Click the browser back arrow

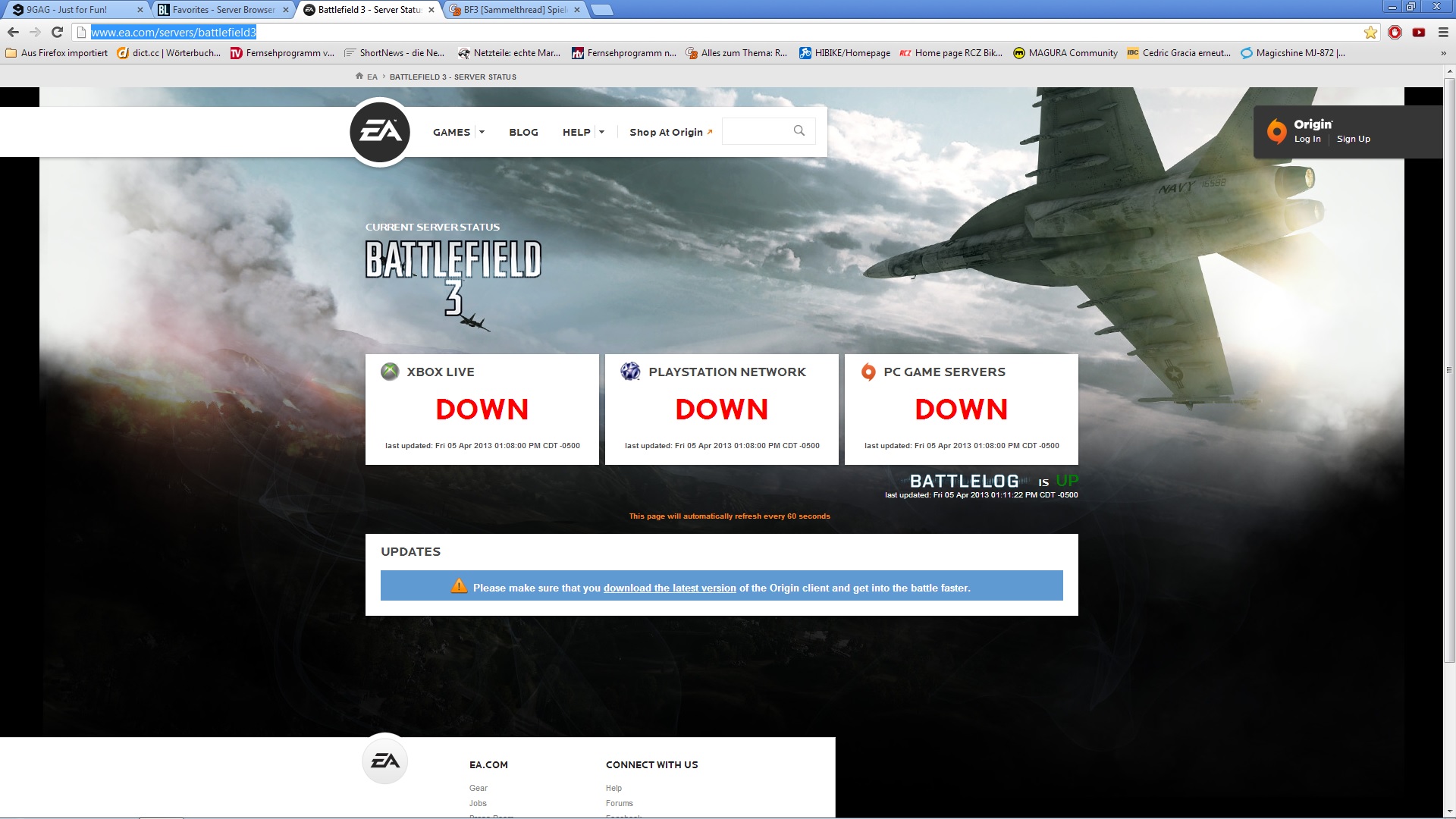[x=13, y=32]
